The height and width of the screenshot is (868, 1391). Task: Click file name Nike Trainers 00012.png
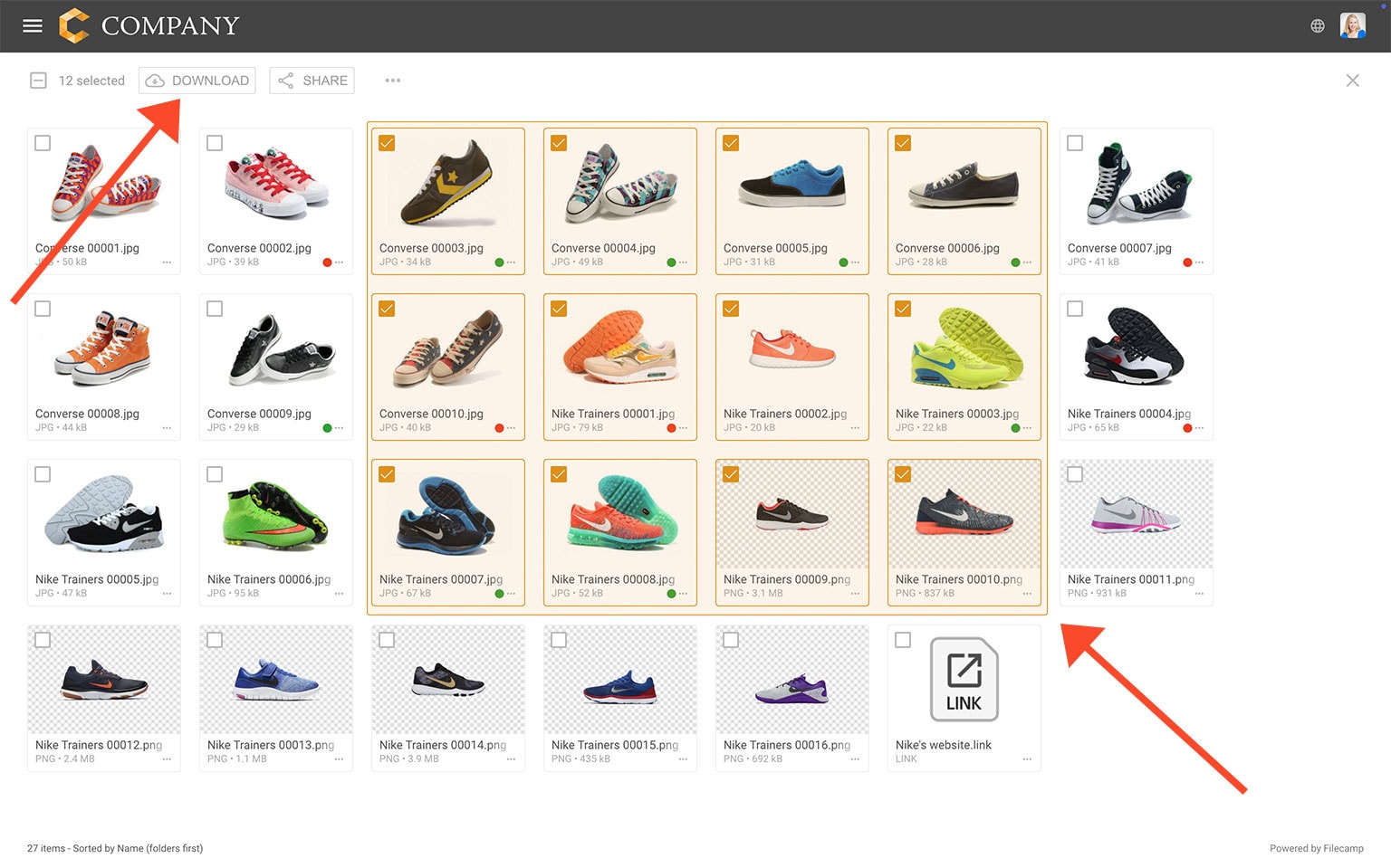(x=99, y=745)
